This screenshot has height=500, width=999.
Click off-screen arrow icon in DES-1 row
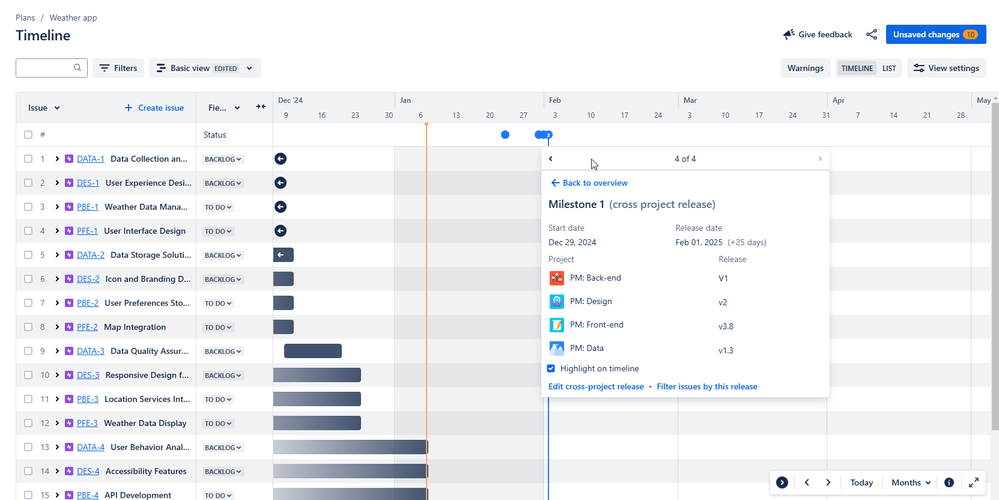(x=280, y=183)
